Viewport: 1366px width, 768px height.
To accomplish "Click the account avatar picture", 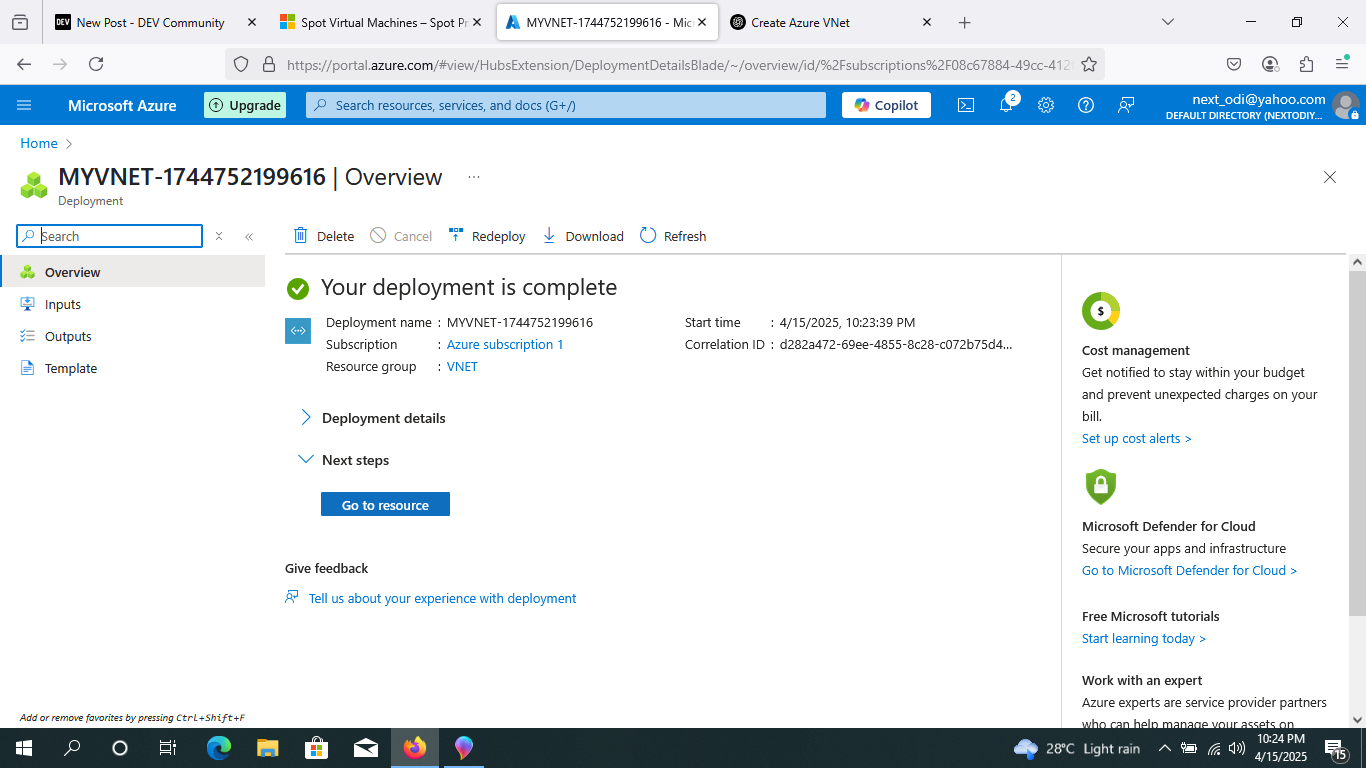I will point(1346,105).
